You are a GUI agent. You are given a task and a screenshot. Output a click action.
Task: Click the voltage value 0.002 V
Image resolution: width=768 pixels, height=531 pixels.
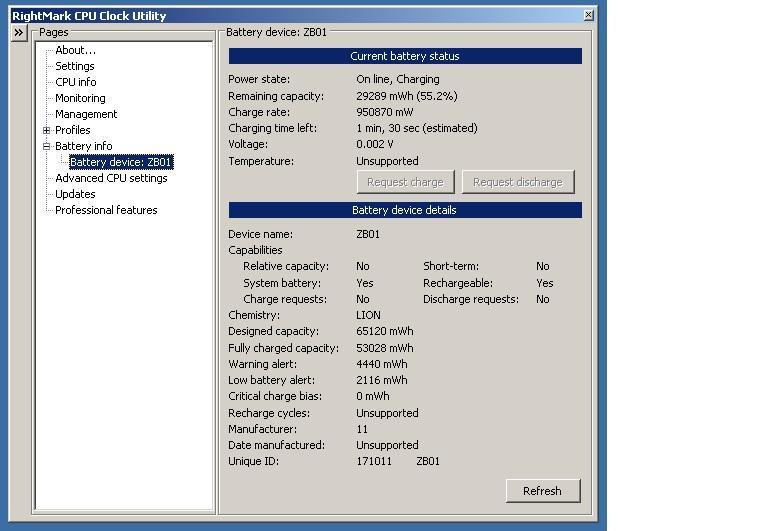[375, 145]
